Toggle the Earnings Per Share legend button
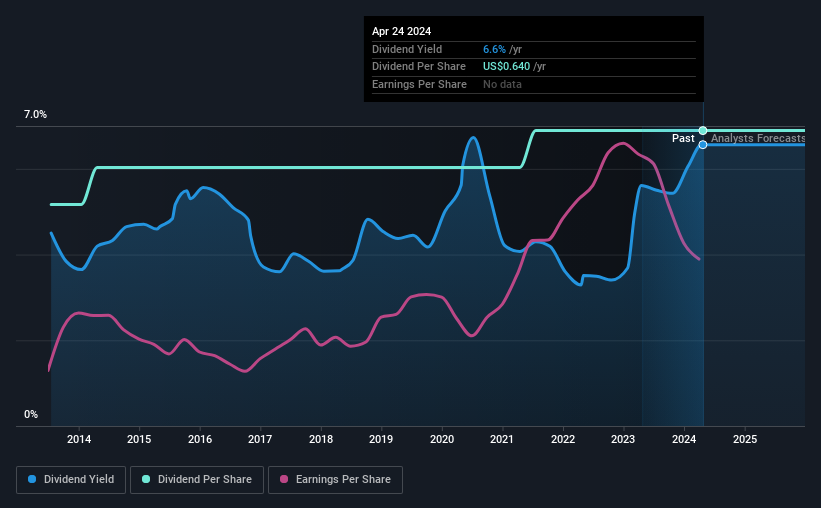This screenshot has width=821, height=508. (335, 480)
